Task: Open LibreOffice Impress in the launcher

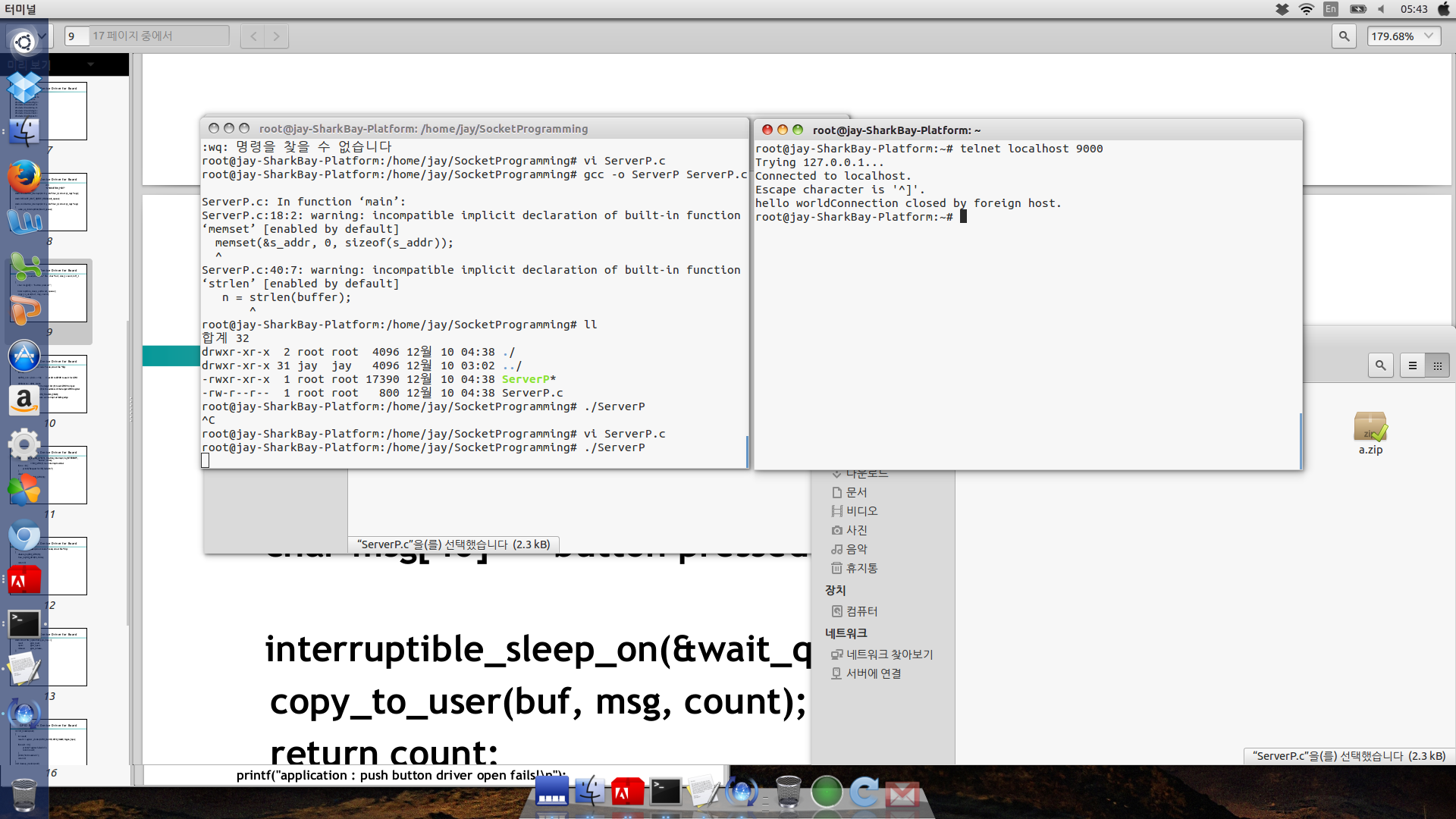Action: (24, 310)
